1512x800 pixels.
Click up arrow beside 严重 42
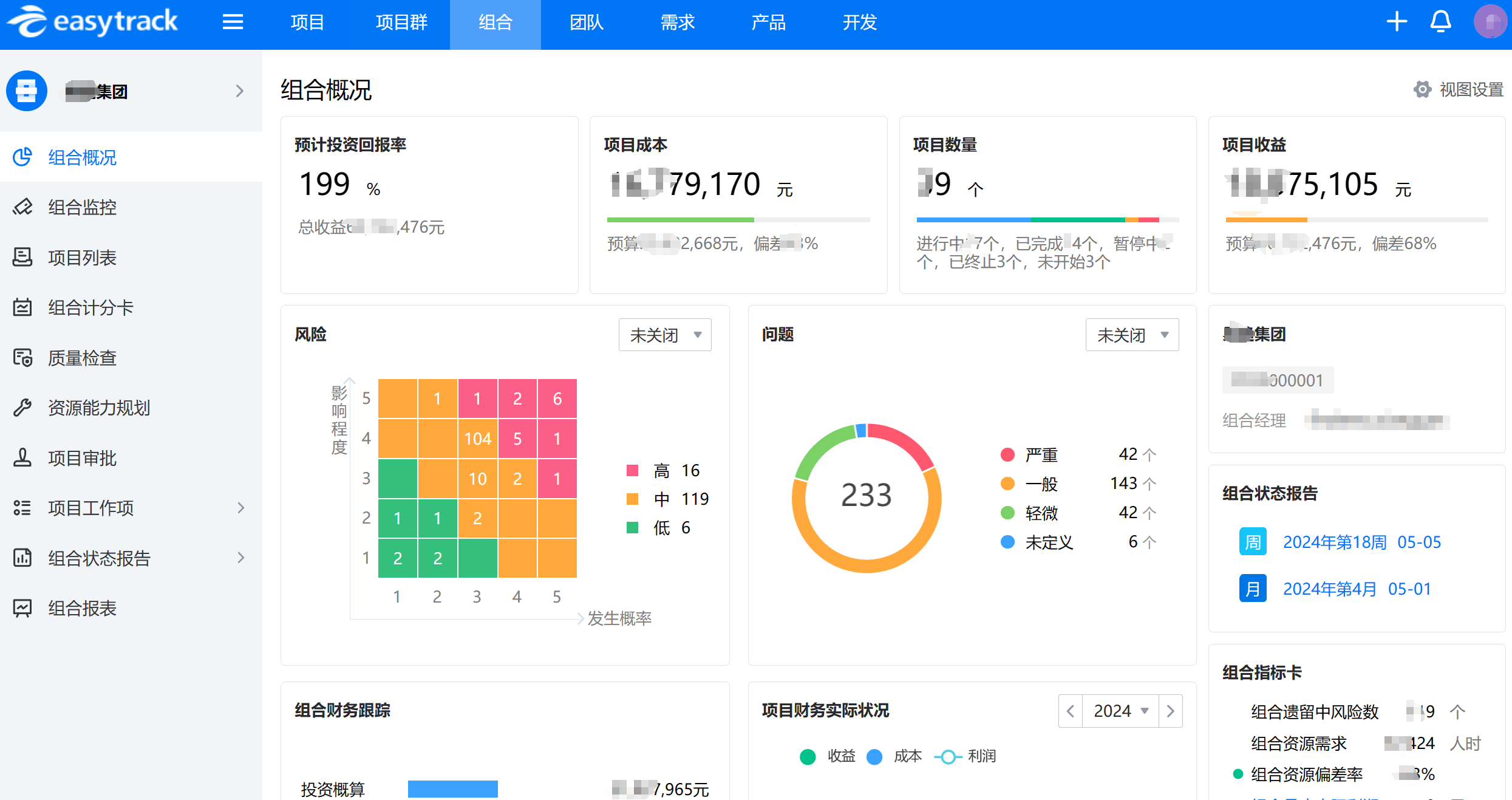(1149, 454)
